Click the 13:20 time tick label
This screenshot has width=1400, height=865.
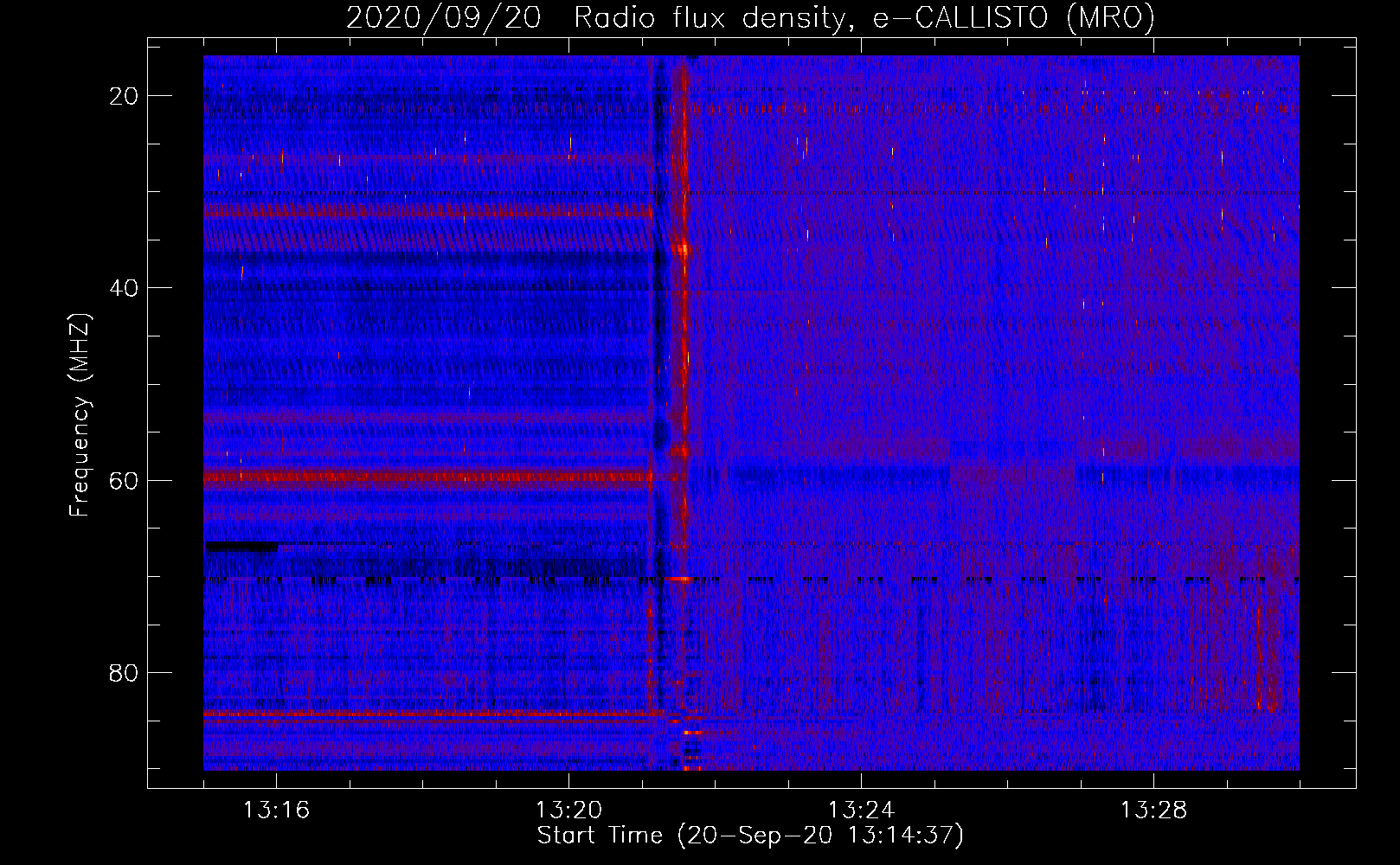(568, 811)
